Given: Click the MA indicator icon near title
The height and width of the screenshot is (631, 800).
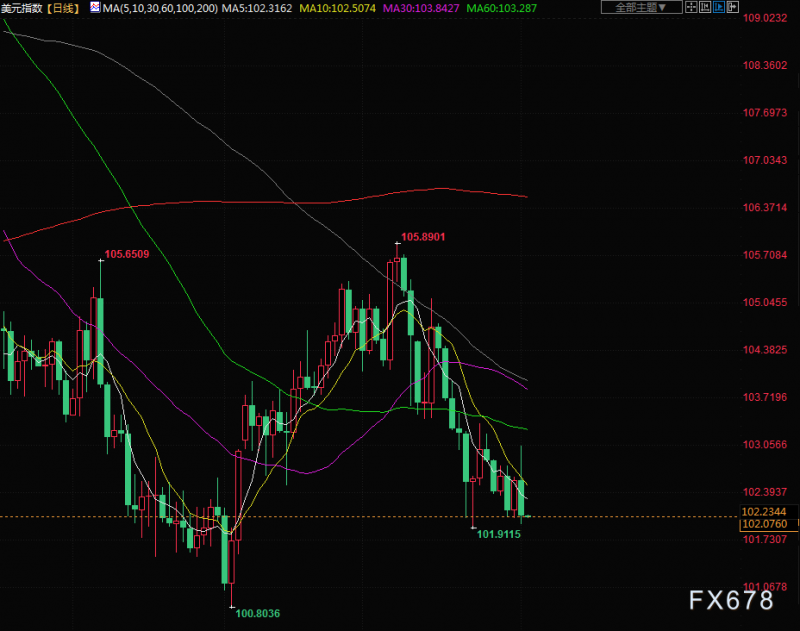Looking at the screenshot, I should pos(95,7).
